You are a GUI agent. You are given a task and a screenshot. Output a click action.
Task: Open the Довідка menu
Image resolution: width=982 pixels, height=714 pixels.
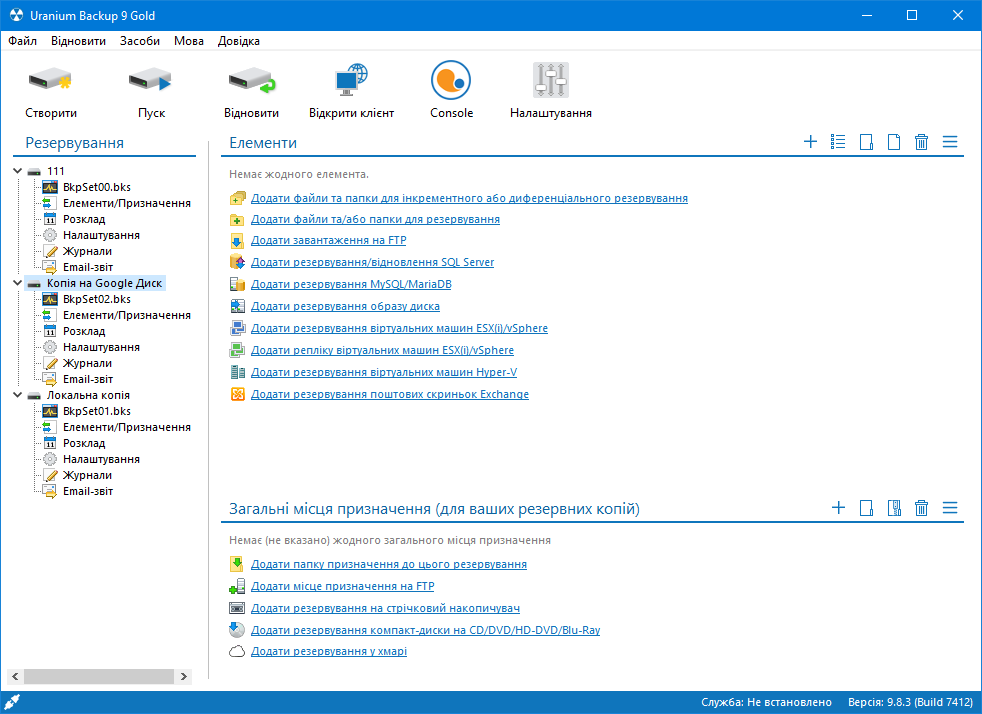pos(239,41)
